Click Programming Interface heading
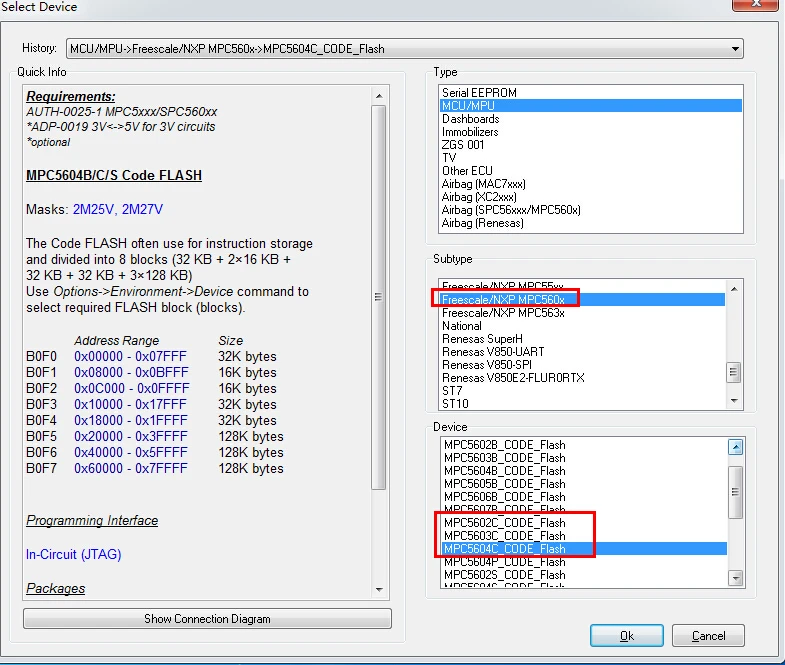Image resolution: width=785 pixels, height=665 pixels. click(x=92, y=520)
